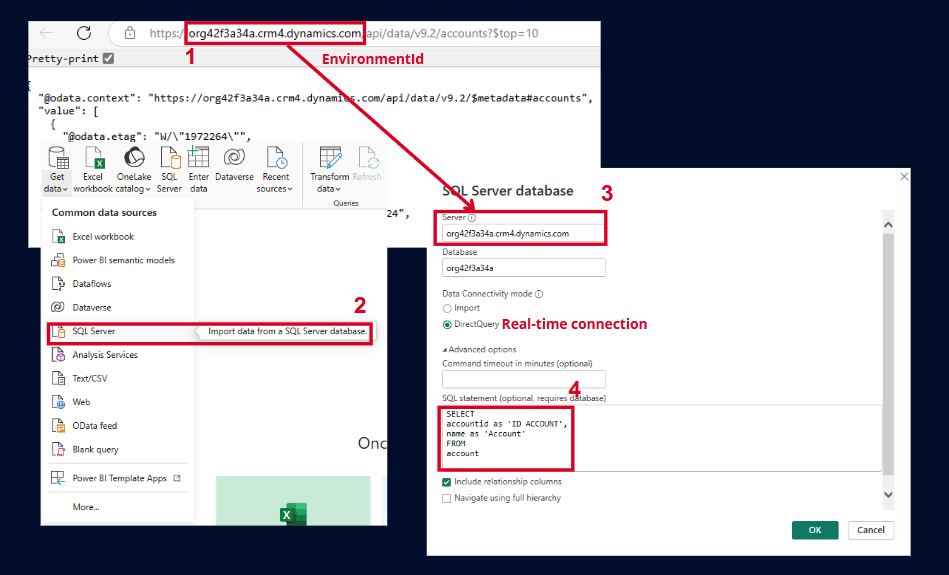This screenshot has height=575, width=949.
Task: Expand Transform data dropdown arrow
Action: pos(338,189)
